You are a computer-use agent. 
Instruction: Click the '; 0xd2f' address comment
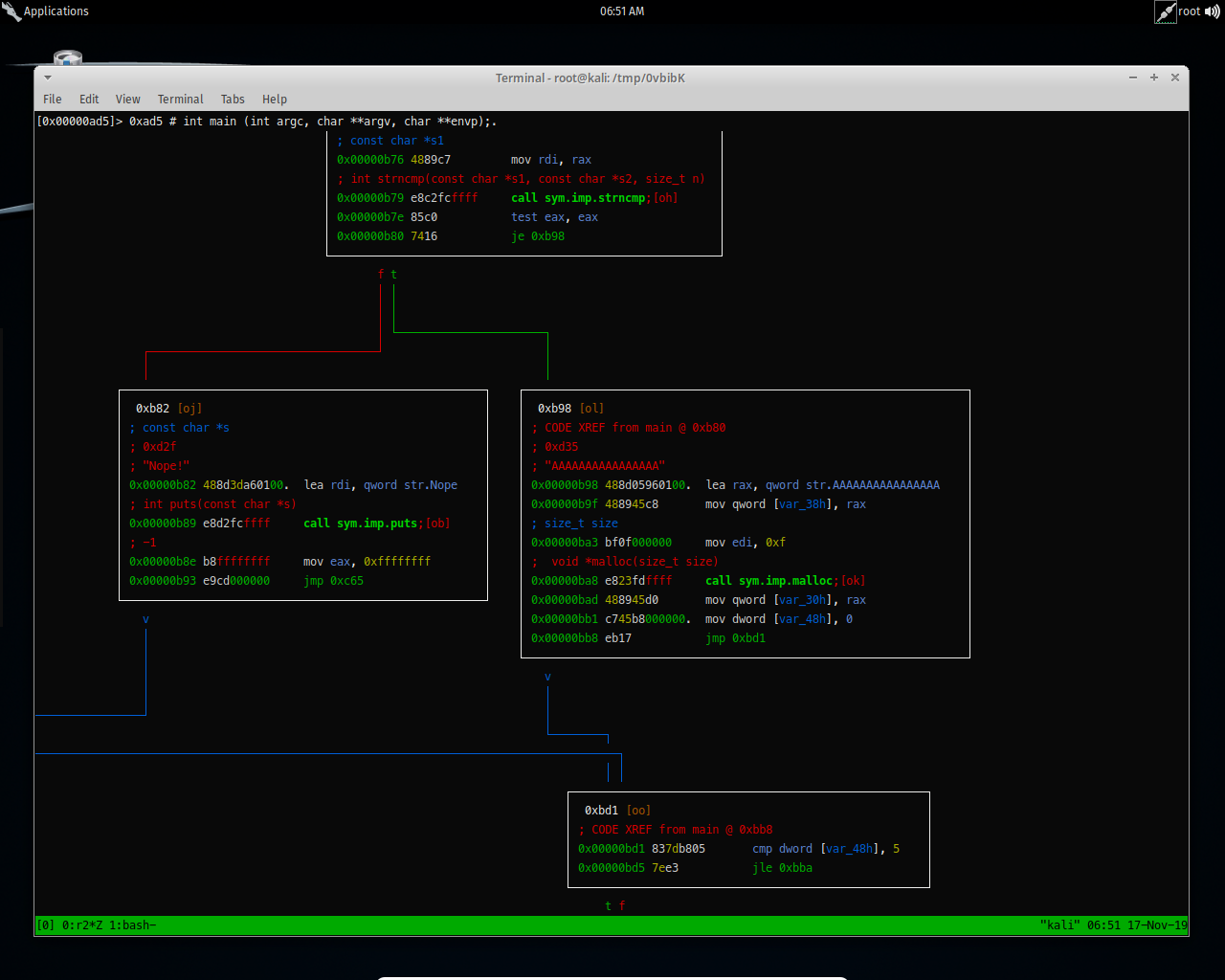pyautogui.click(x=153, y=447)
